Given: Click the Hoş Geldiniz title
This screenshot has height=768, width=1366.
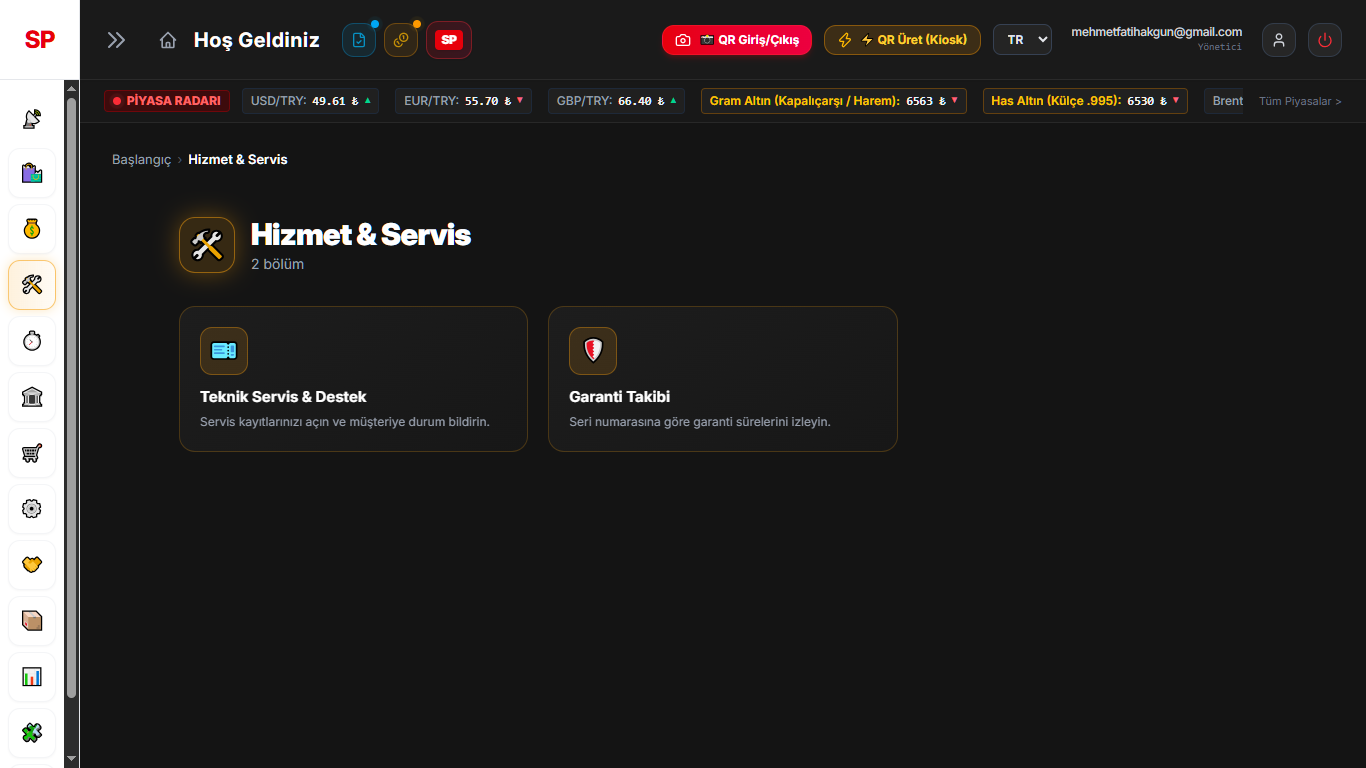Looking at the screenshot, I should 257,40.
